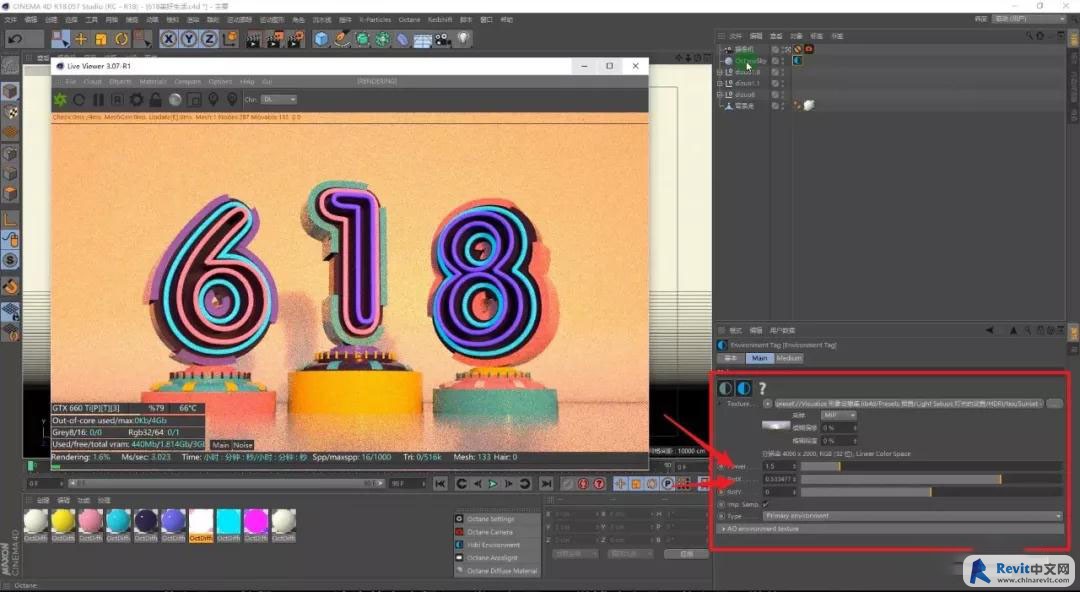Pause rendering in Live Viewer

click(x=98, y=100)
